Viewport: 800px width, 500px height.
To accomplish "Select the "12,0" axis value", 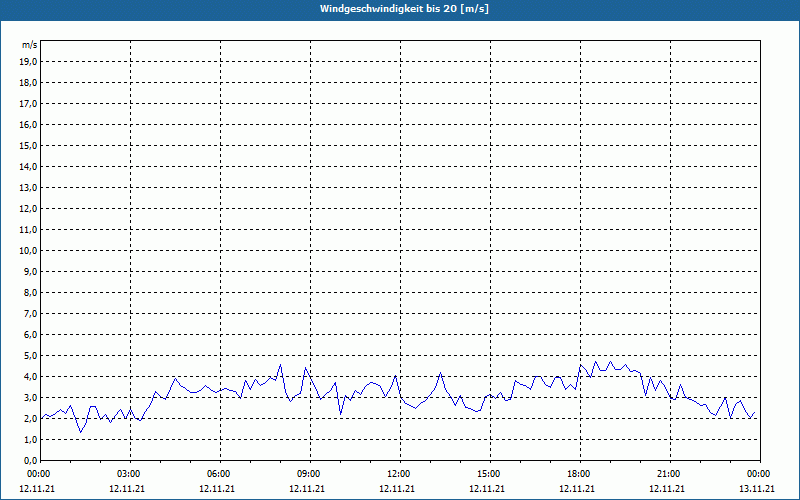I will click(29, 209).
